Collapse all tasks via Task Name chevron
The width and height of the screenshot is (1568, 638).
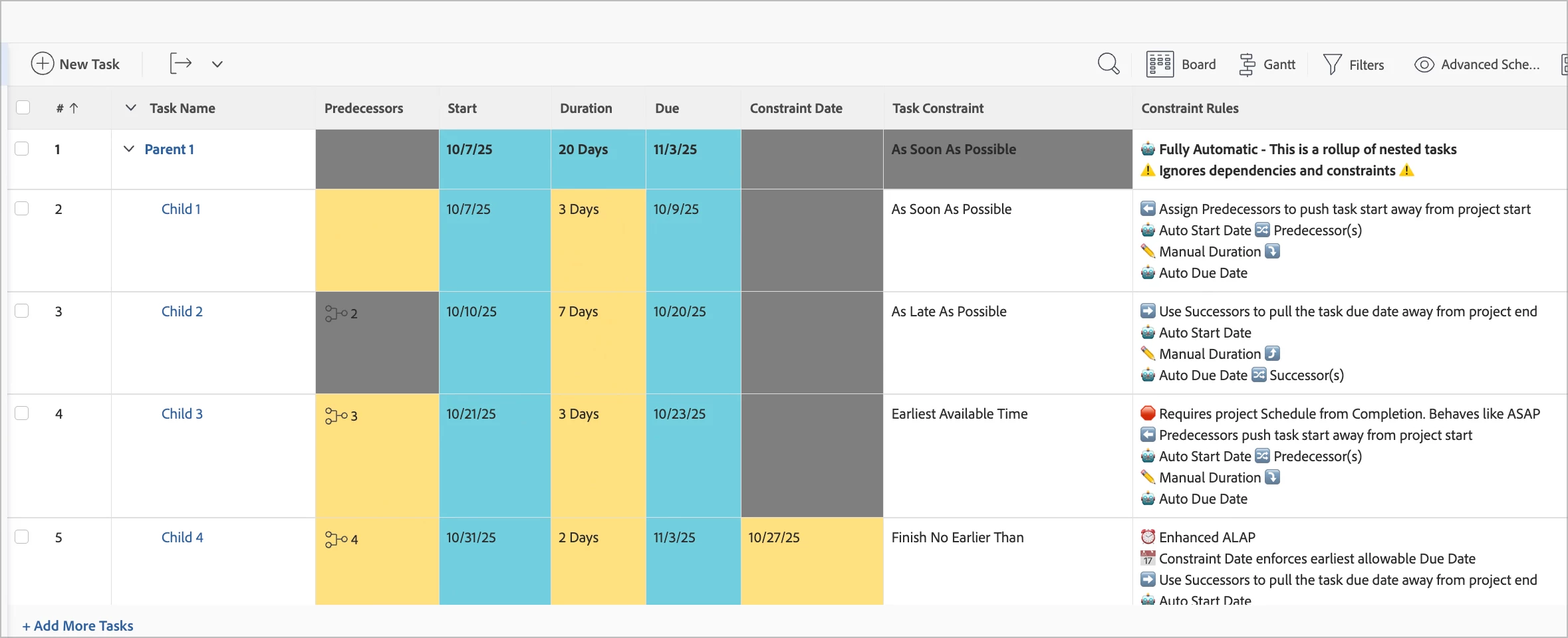[x=131, y=108]
